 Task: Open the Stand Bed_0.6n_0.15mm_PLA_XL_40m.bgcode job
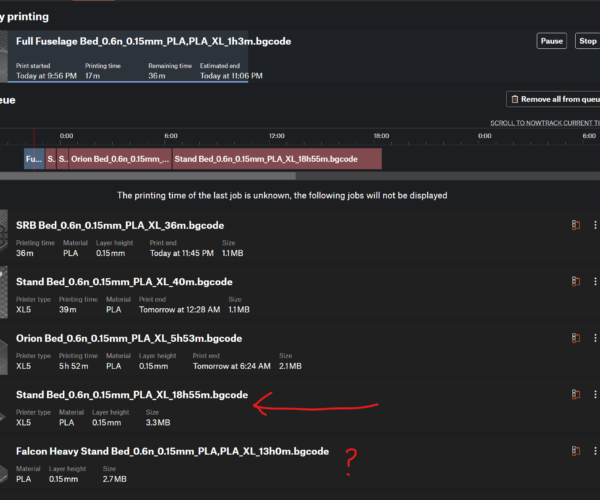(x=124, y=282)
